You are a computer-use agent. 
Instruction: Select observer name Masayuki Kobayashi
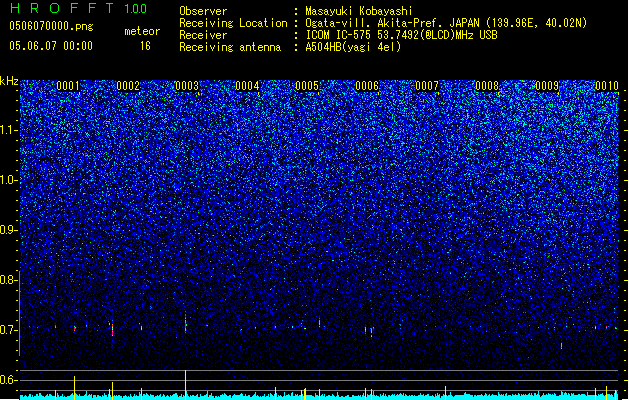click(358, 11)
